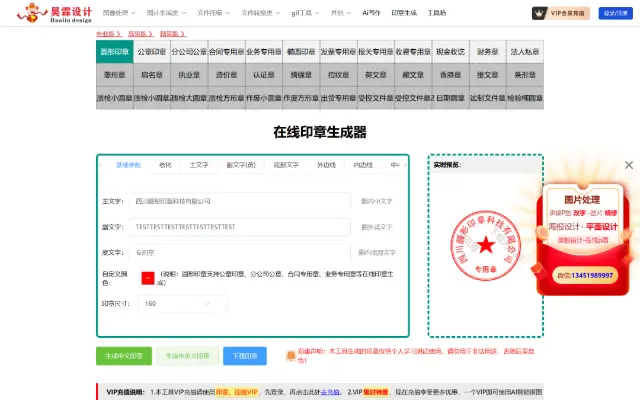The width and height of the screenshot is (640, 400).
Task: Select 收费专用章 stamp type
Action: coord(413,52)
